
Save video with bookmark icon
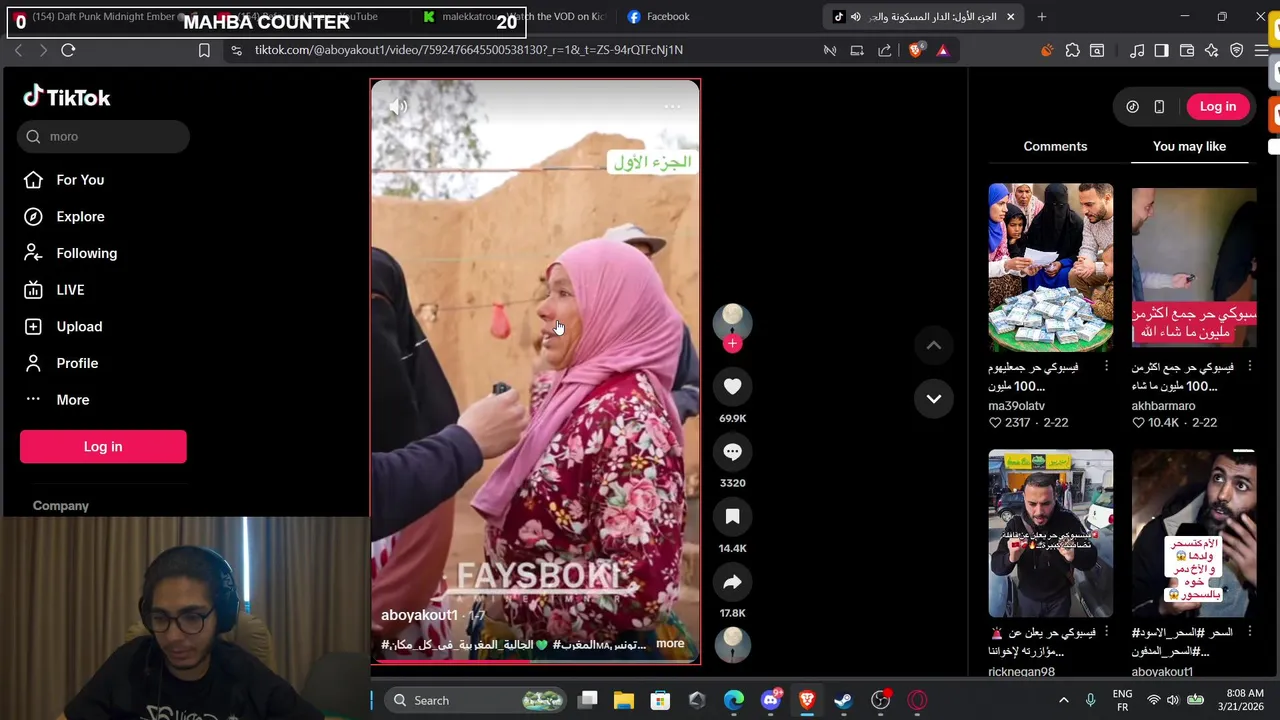point(732,517)
